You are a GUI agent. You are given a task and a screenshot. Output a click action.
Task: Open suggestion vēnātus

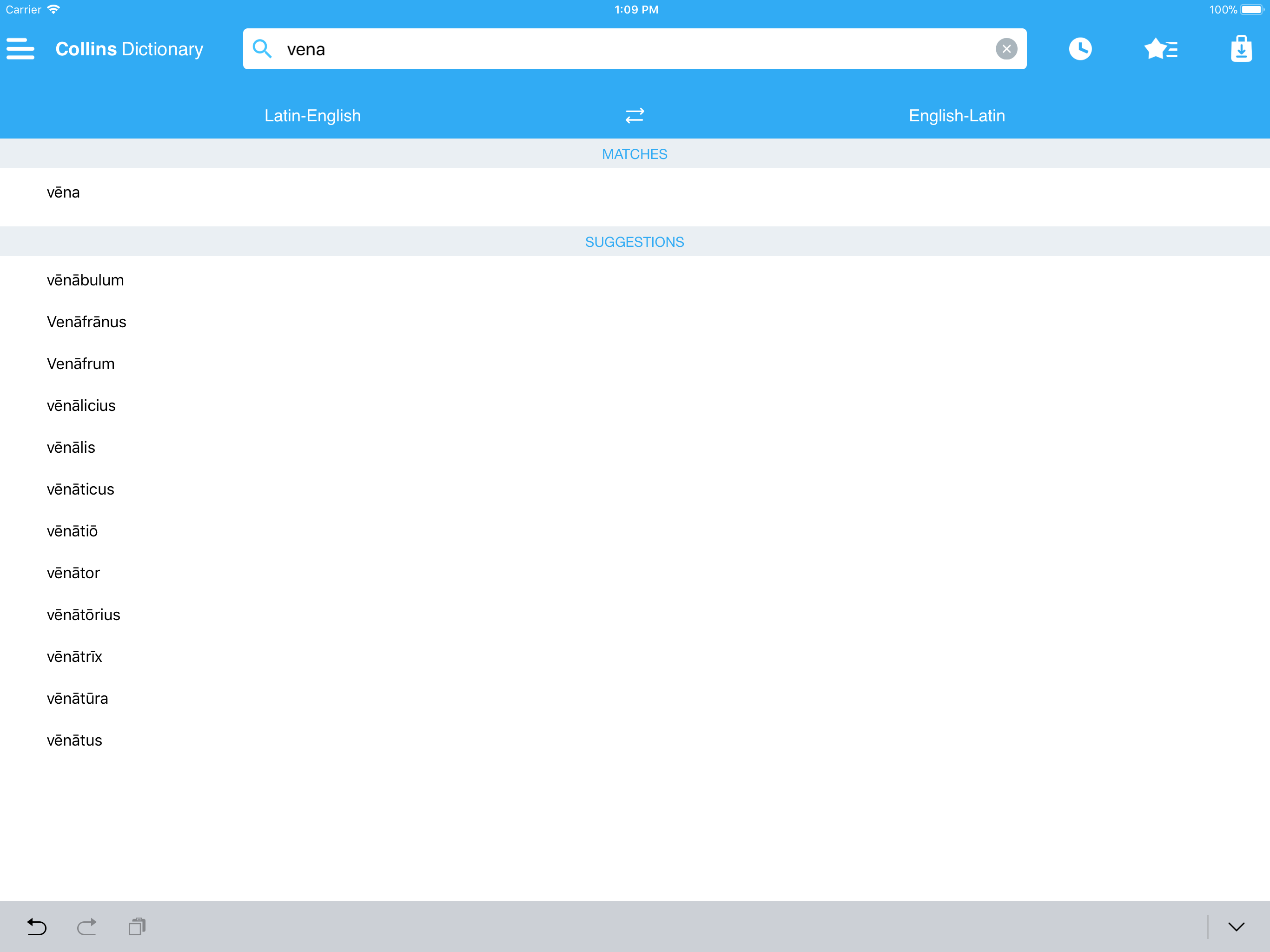pos(74,740)
